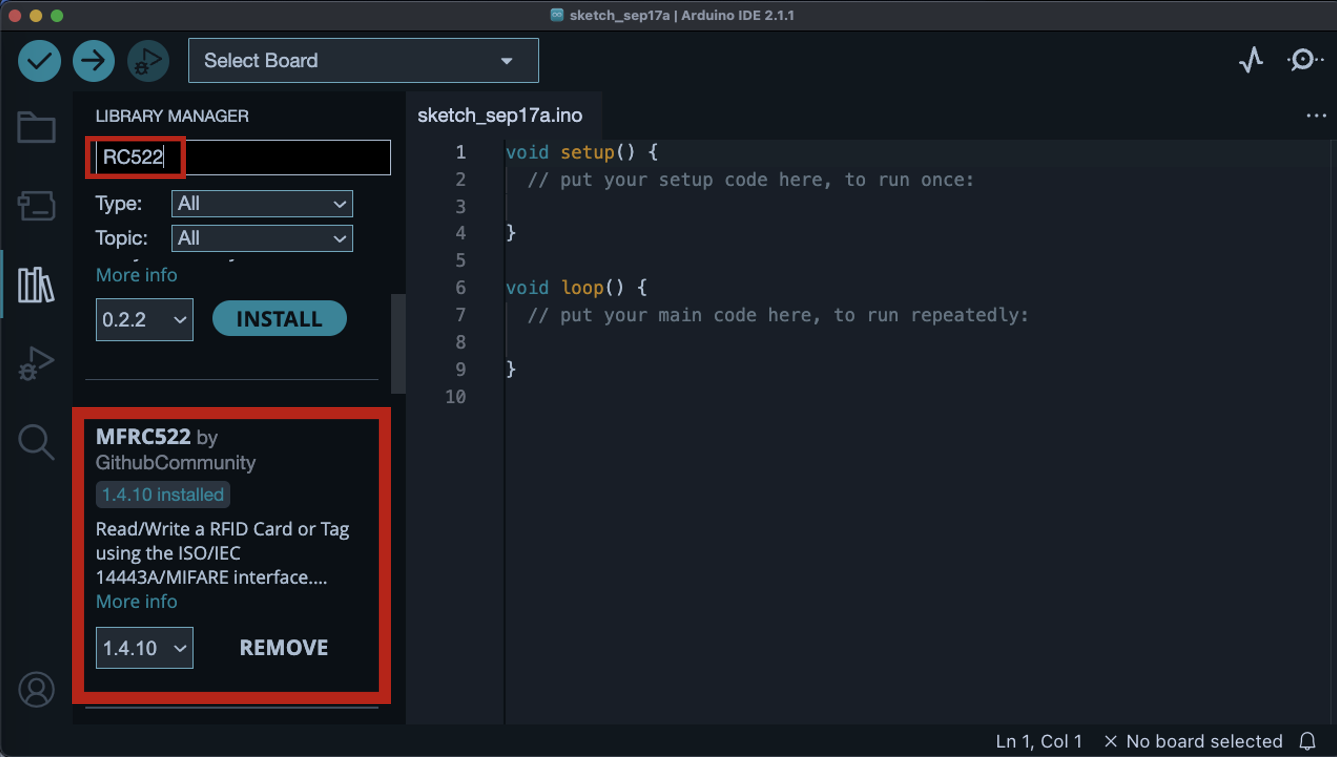Click the Verify checkmark button
Image resolution: width=1337 pixels, height=757 pixels.
(40, 61)
